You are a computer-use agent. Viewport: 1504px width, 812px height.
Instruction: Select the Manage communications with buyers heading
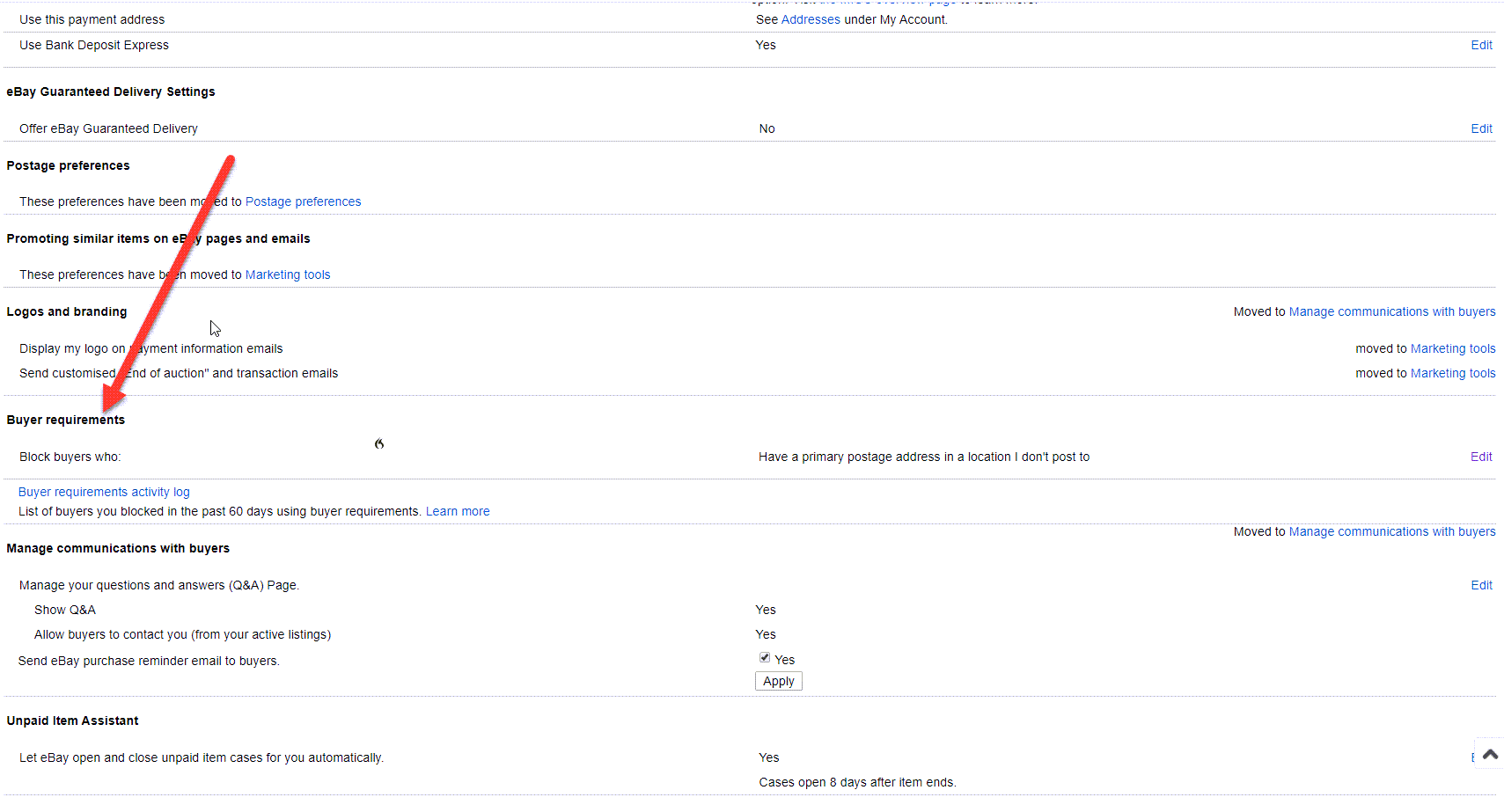coord(118,548)
